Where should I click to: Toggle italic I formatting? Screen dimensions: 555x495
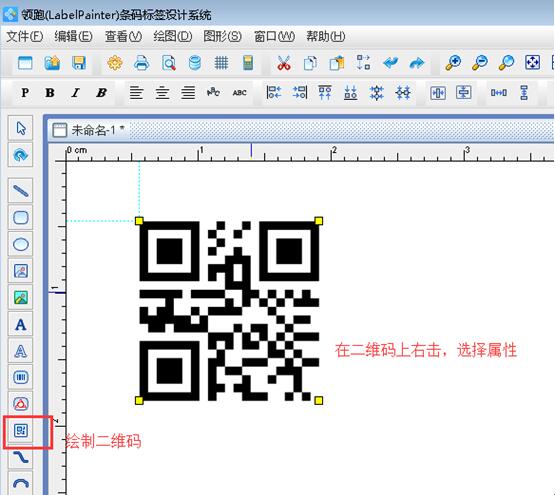75,93
